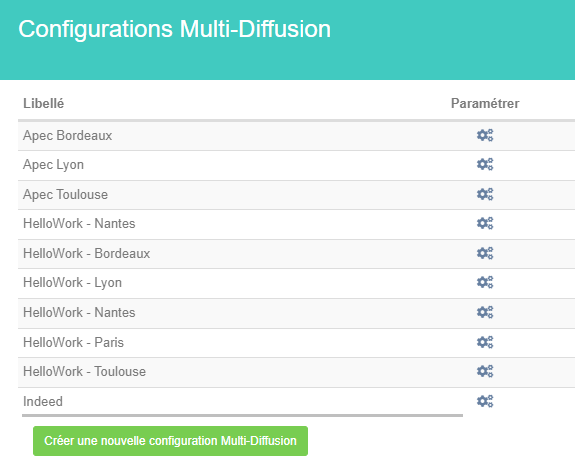The height and width of the screenshot is (474, 575).
Task: Open HelloWork - Lyon parameter gears
Action: tap(485, 282)
